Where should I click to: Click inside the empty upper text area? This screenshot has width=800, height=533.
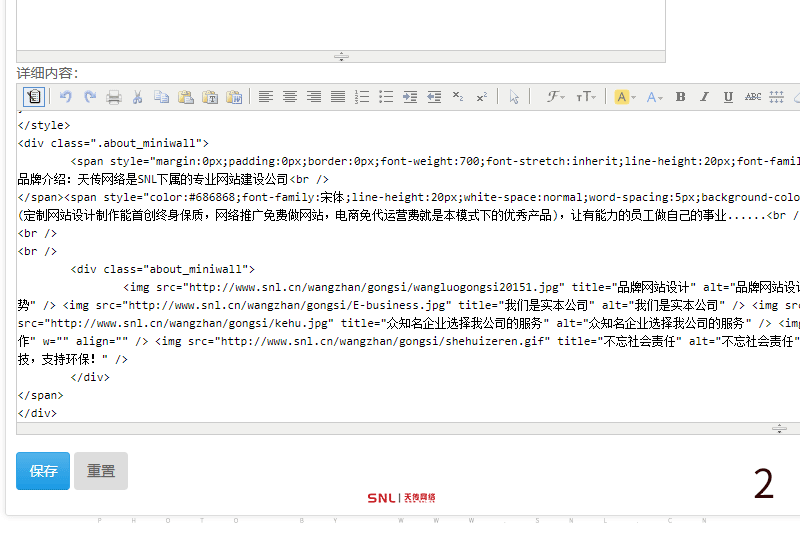[341, 24]
